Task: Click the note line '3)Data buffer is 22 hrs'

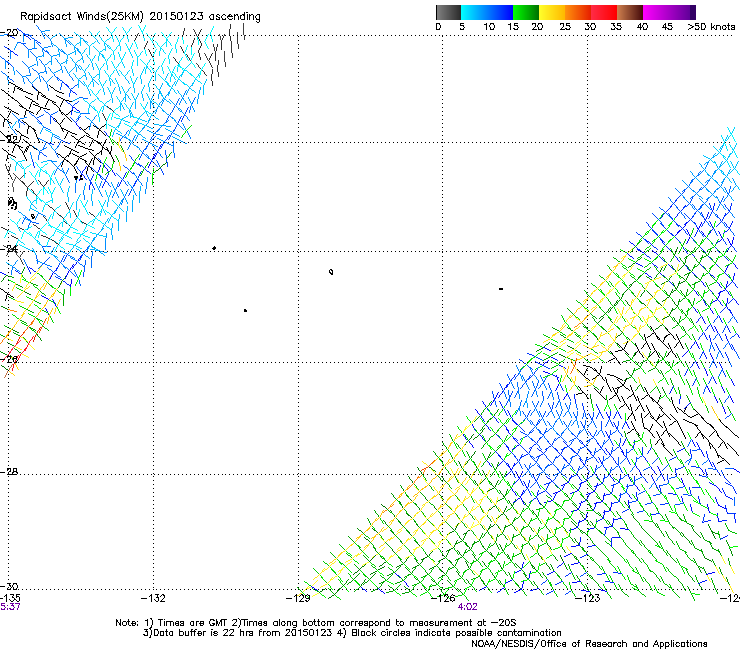Action: [352, 633]
